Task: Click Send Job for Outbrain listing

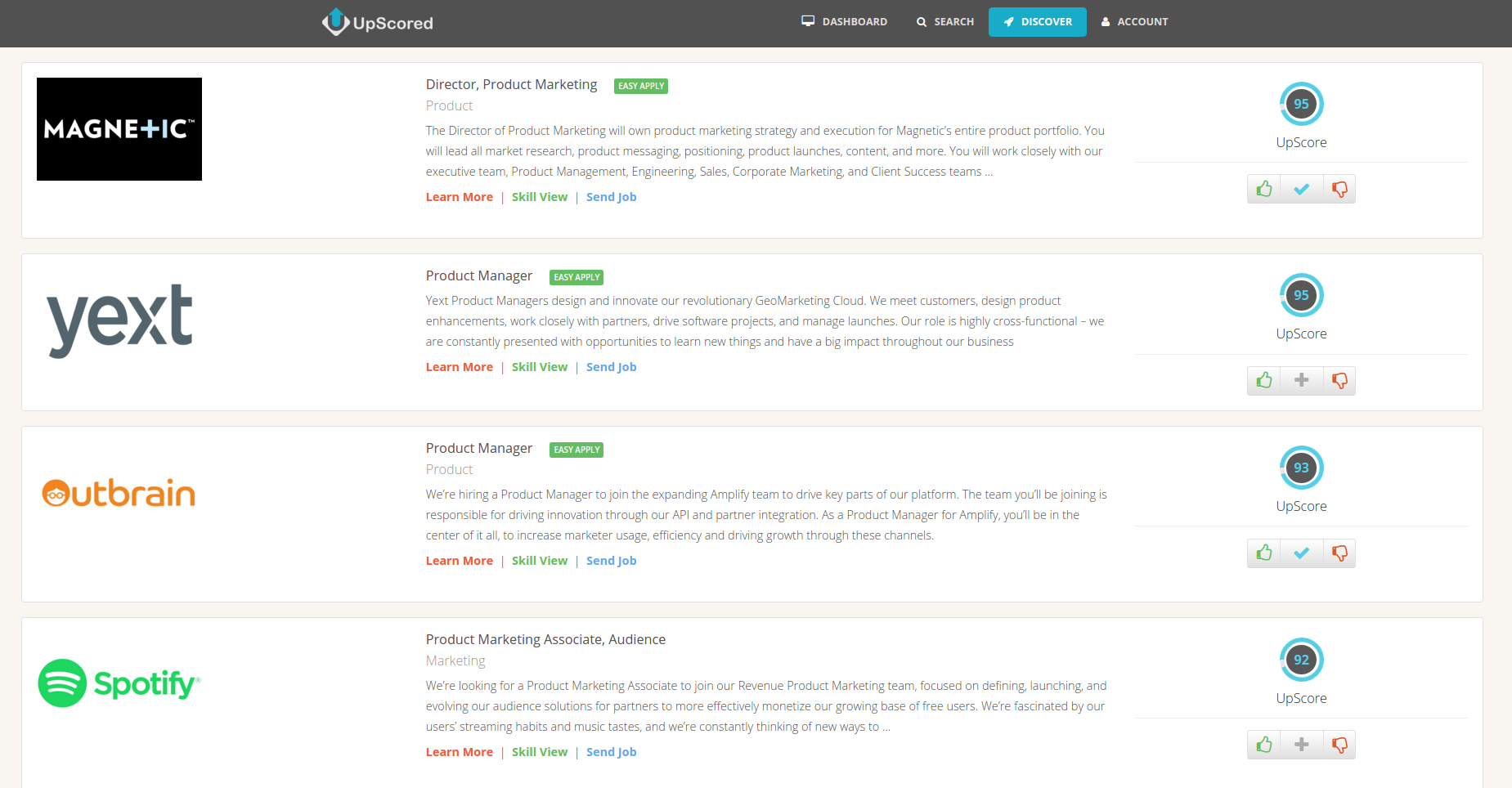Action: (x=611, y=561)
